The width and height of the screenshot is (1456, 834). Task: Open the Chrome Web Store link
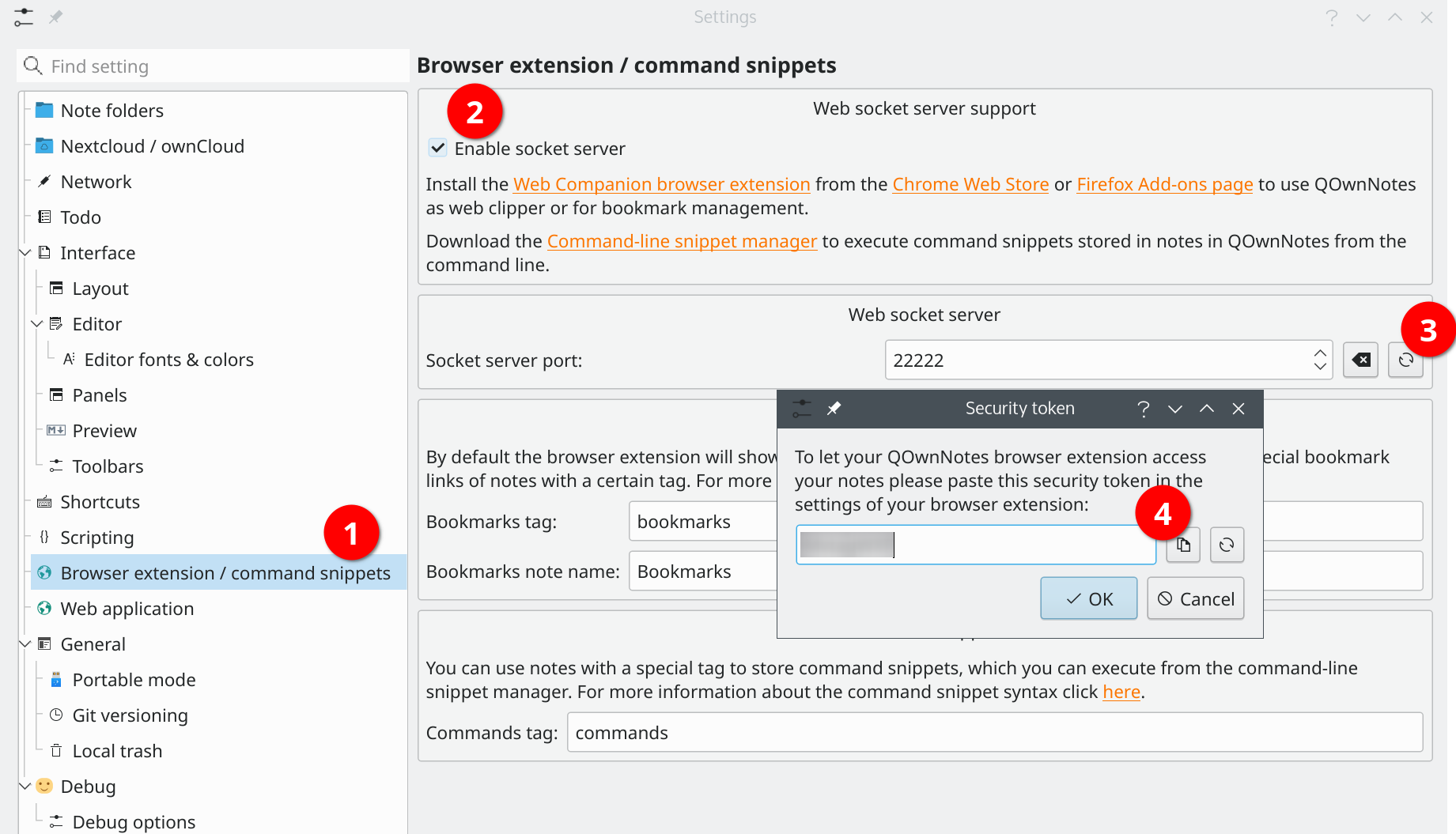click(x=970, y=184)
